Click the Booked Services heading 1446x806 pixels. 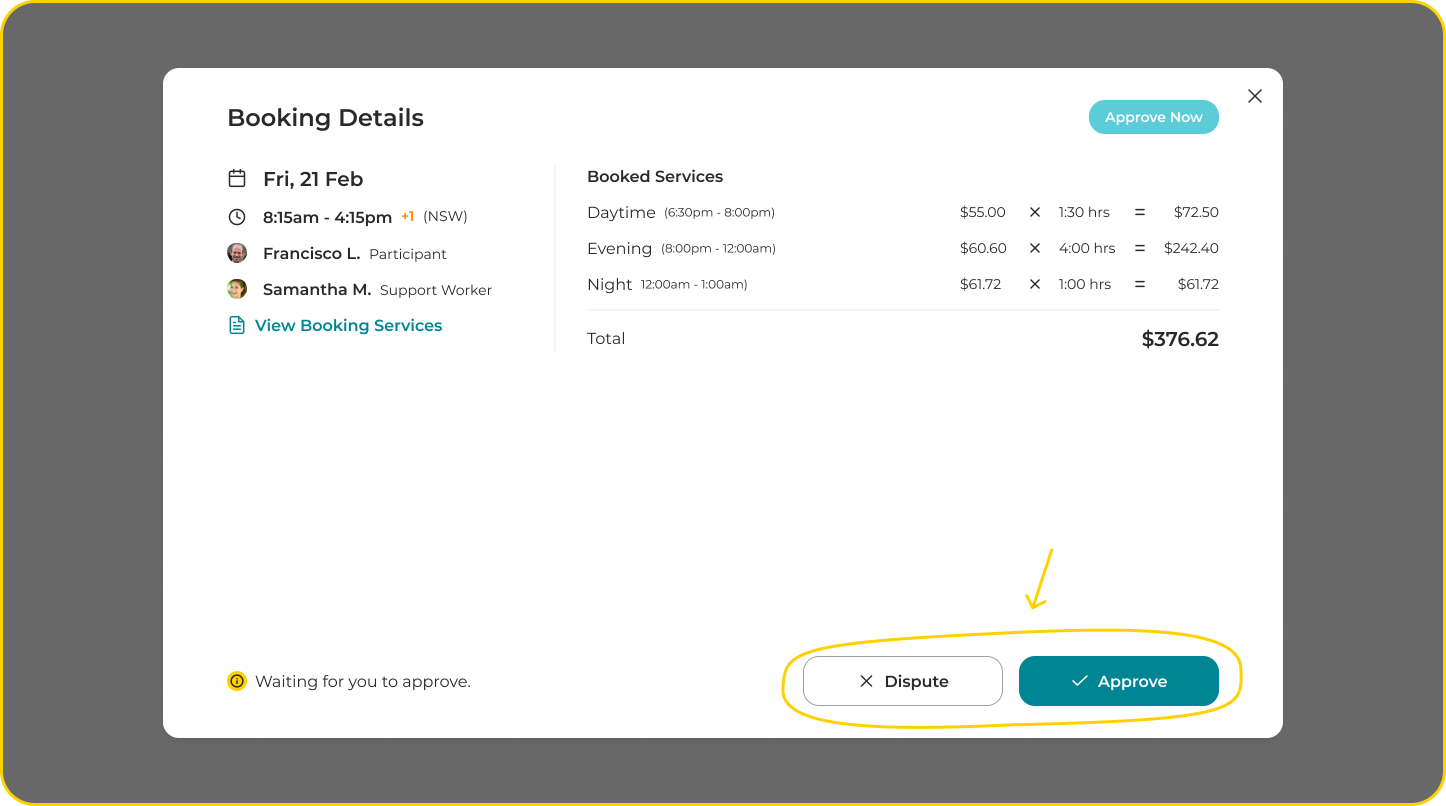pyautogui.click(x=655, y=177)
